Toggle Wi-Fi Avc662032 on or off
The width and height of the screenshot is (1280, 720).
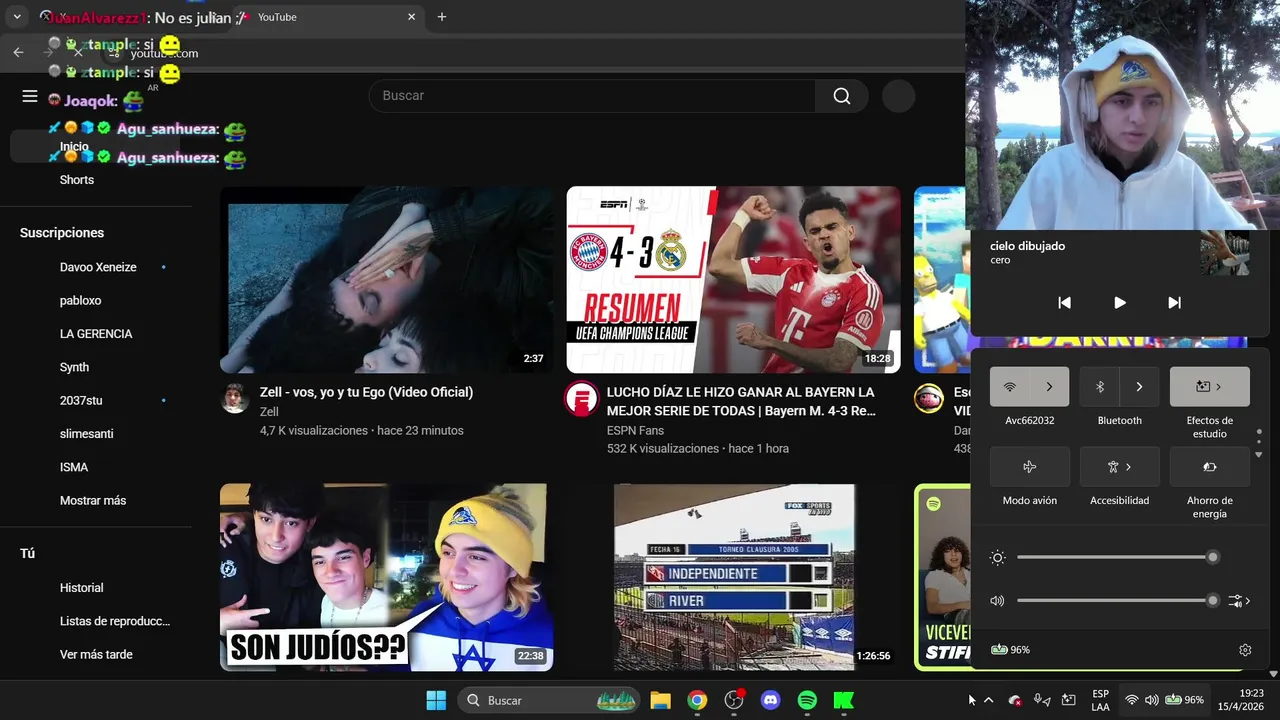tap(1010, 386)
